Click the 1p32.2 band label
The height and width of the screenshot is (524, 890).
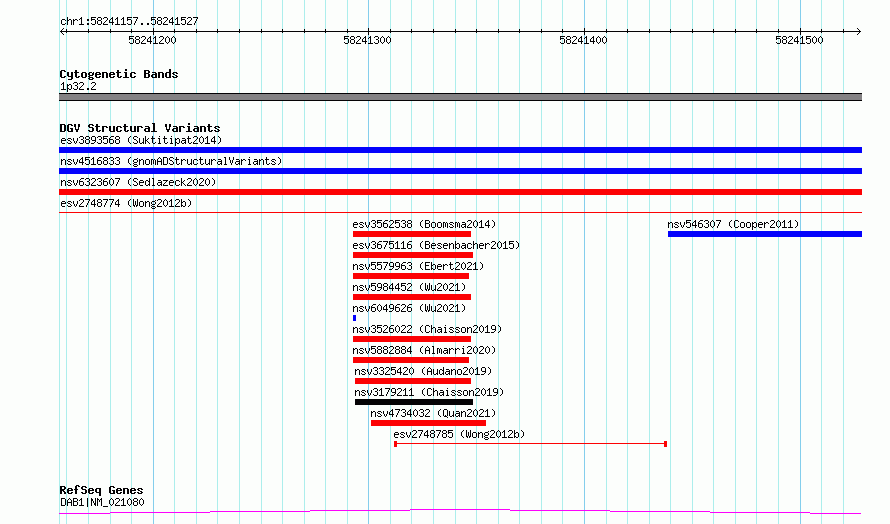click(78, 86)
